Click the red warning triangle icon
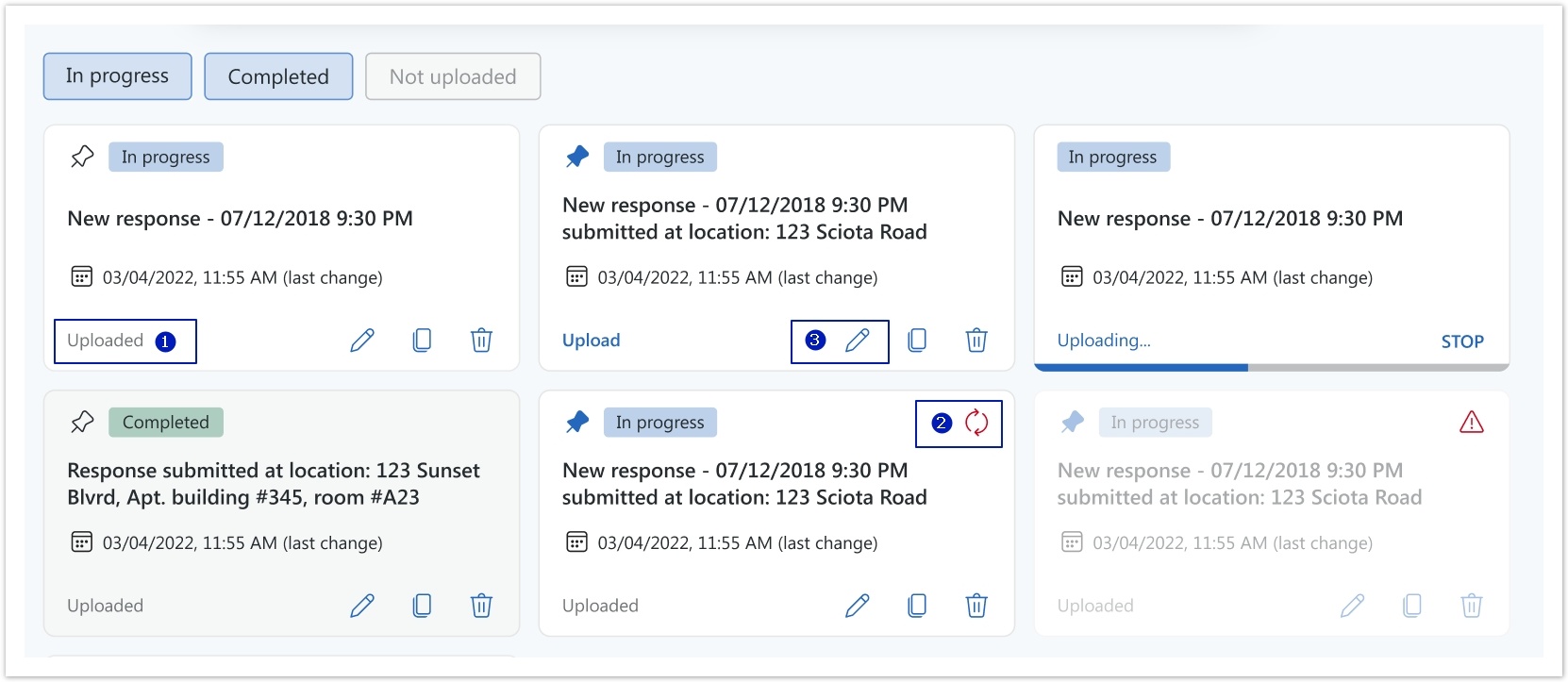 [x=1471, y=423]
